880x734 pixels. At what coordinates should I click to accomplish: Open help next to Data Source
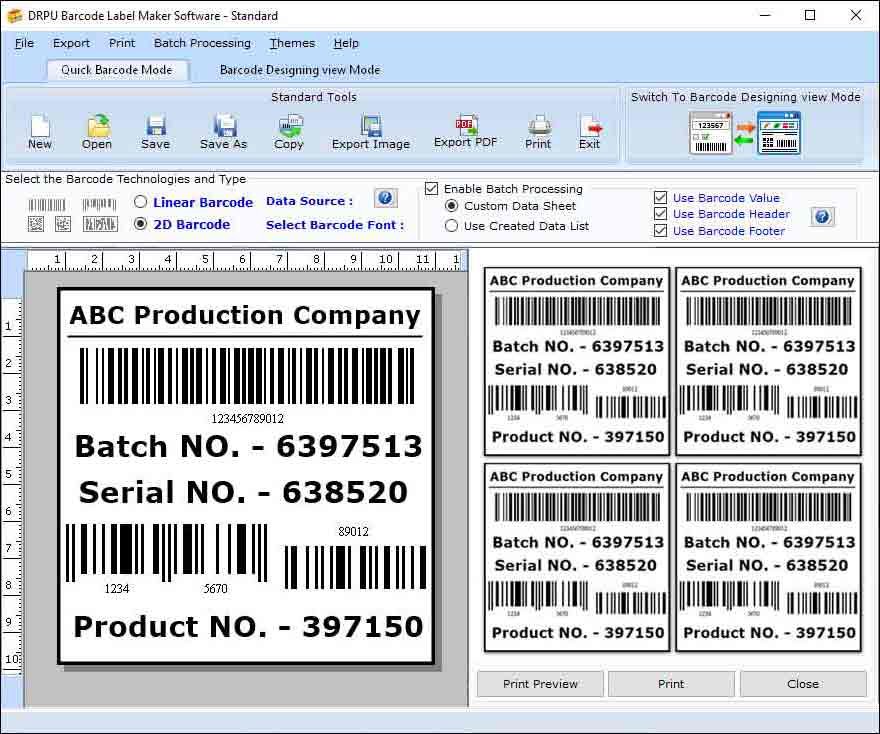(x=386, y=198)
